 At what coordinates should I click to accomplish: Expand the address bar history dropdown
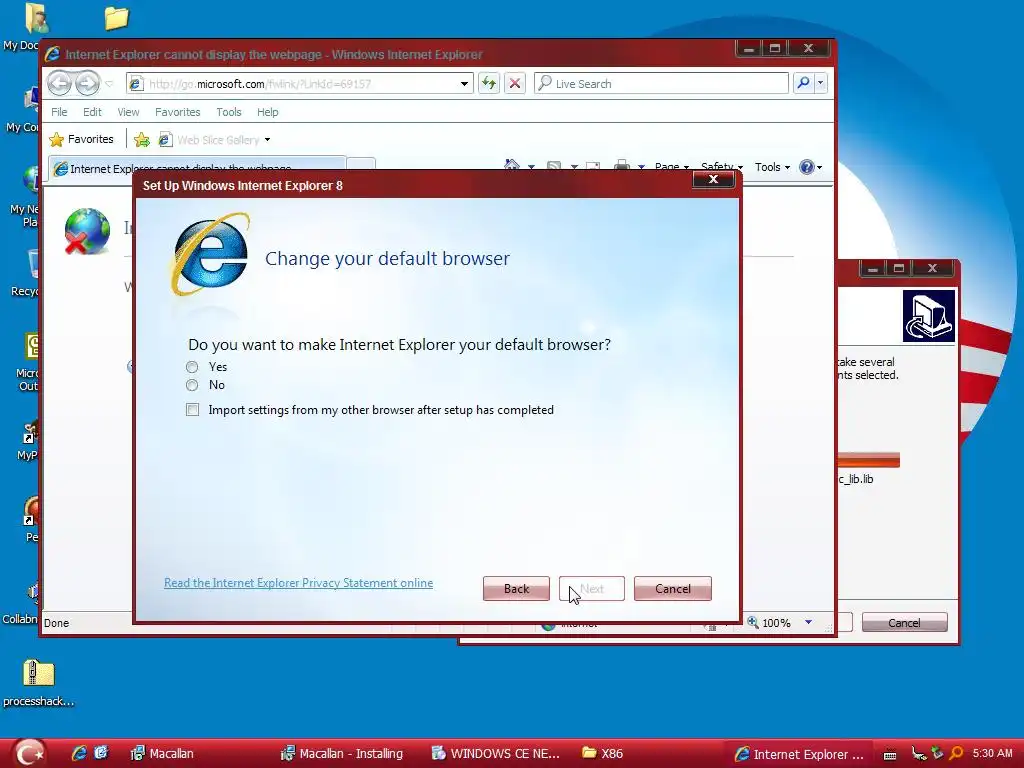[x=464, y=84]
